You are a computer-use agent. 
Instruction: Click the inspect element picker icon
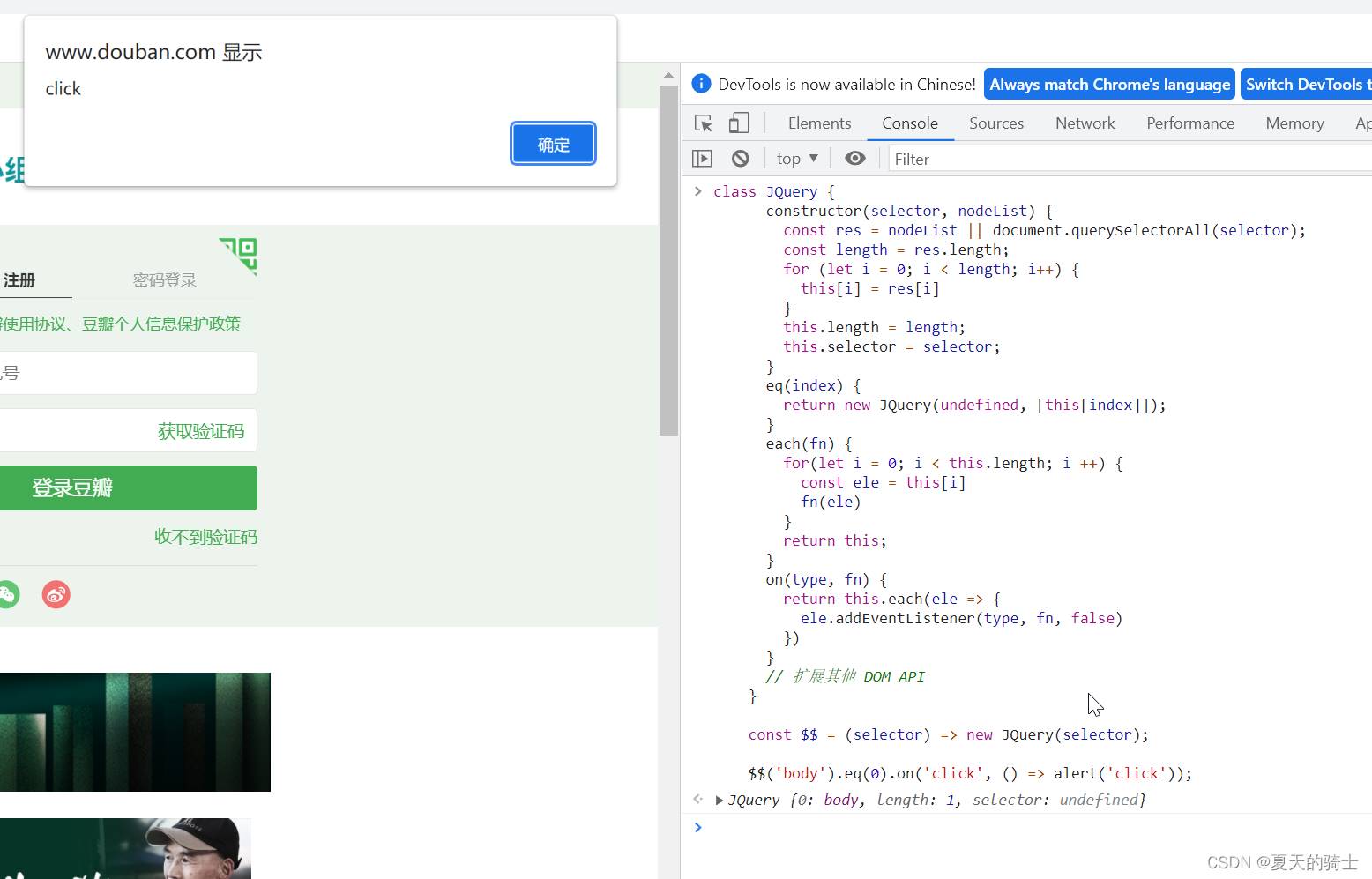click(703, 123)
